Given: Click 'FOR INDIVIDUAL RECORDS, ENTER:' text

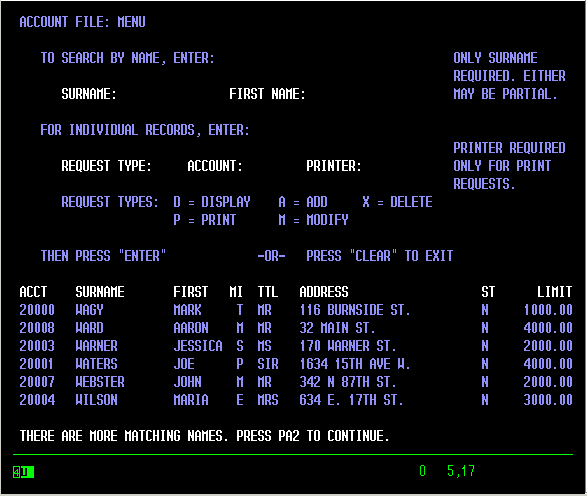Looking at the screenshot, I should 145,130.
